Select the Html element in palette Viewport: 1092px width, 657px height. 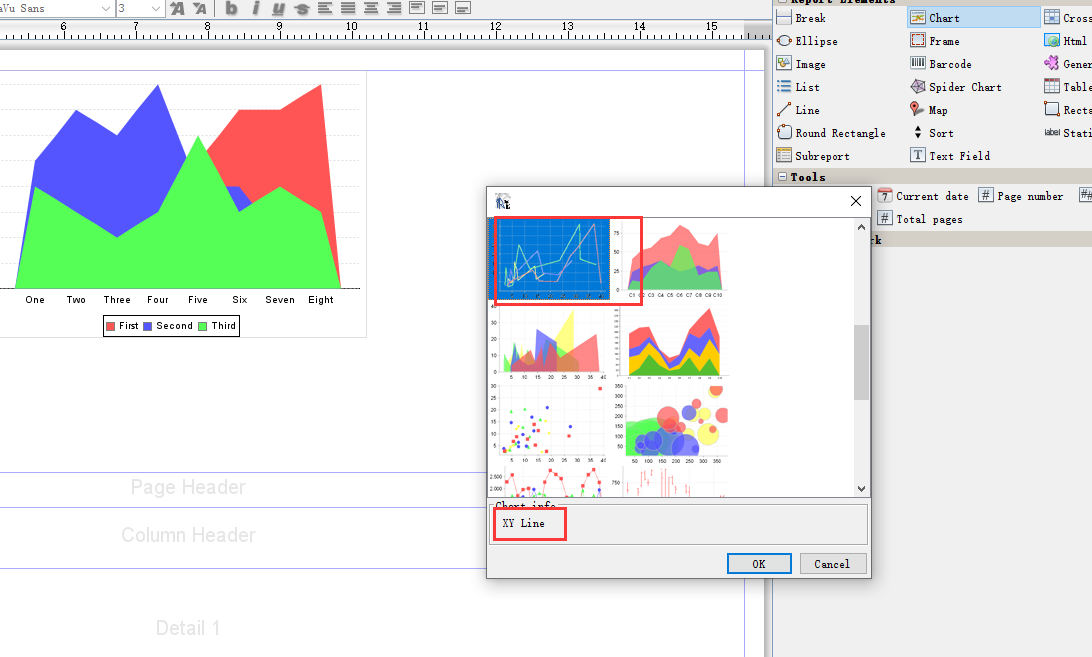pos(1066,41)
